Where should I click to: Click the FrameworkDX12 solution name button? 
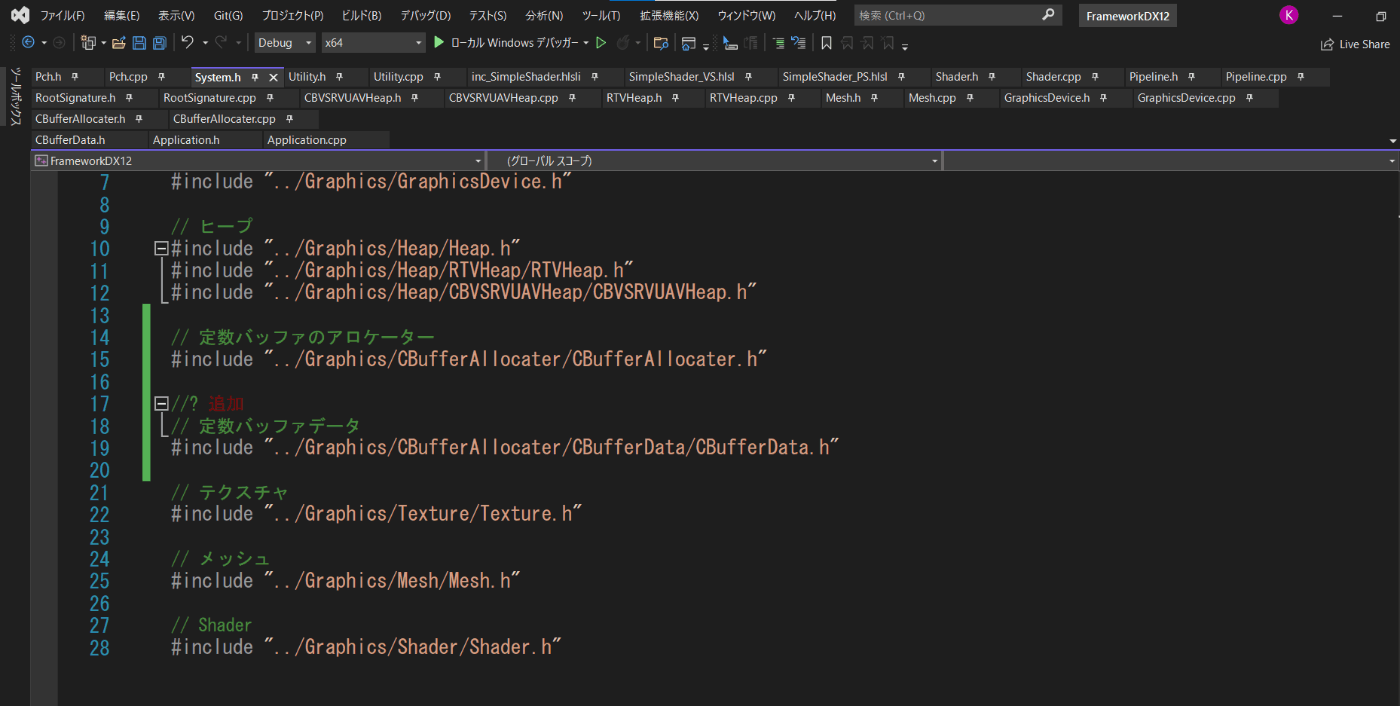(1128, 16)
